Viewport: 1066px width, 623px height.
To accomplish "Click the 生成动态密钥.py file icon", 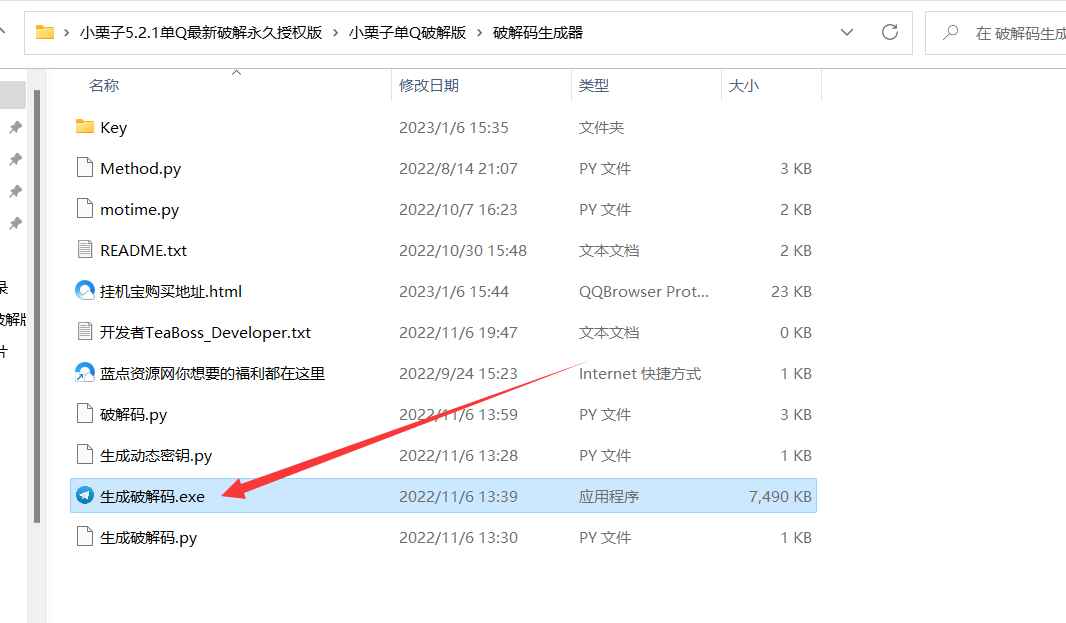I will (x=84, y=454).
